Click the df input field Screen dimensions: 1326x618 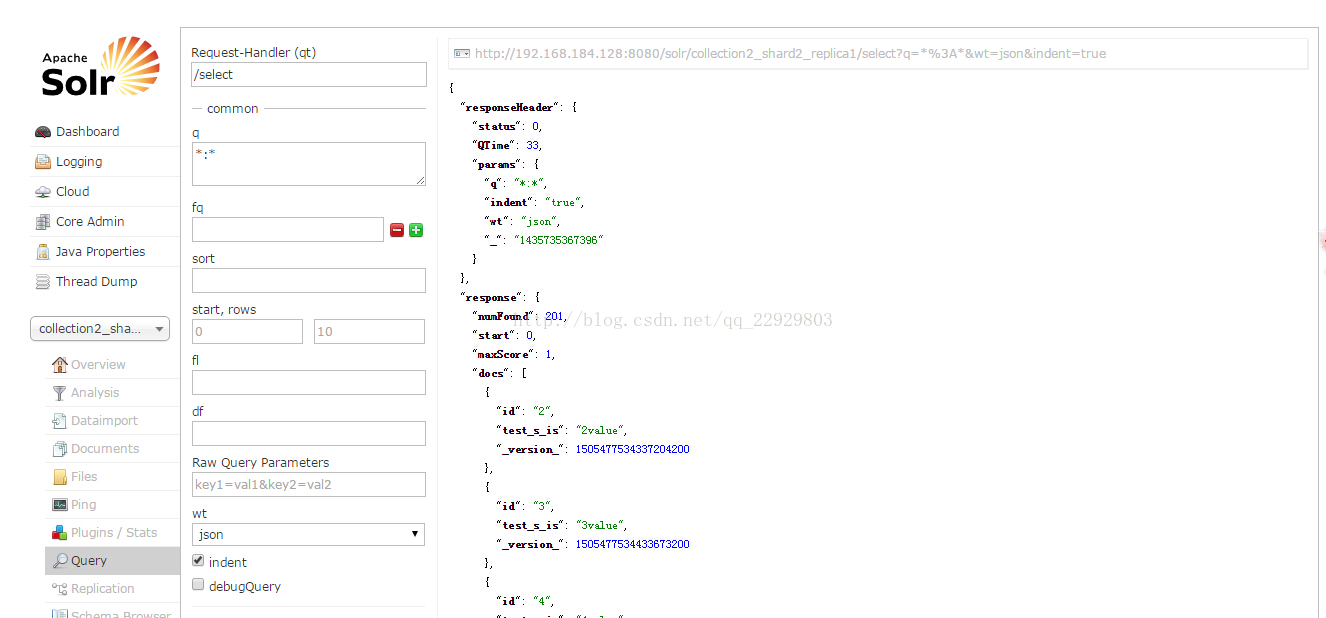pos(309,433)
